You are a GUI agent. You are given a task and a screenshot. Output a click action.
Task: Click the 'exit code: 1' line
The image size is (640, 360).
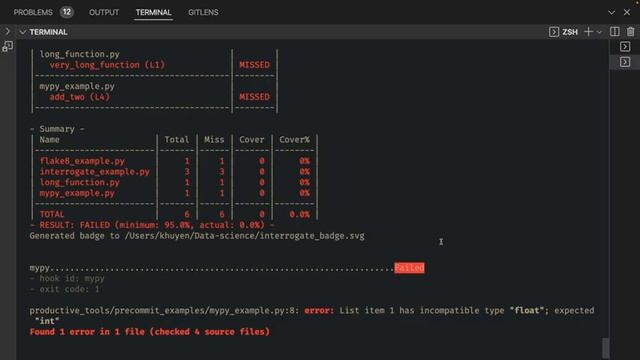pos(64,289)
